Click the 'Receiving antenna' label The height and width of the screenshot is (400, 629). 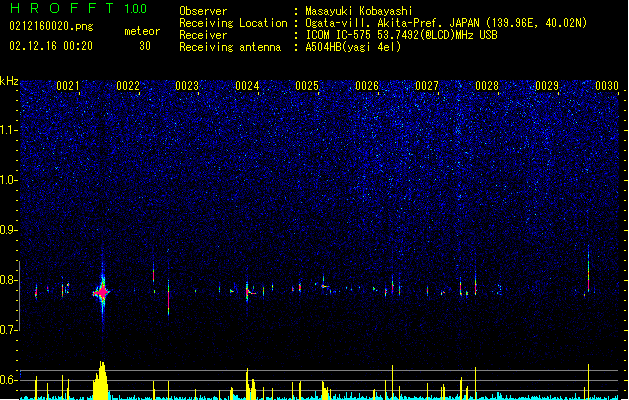[x=230, y=47]
